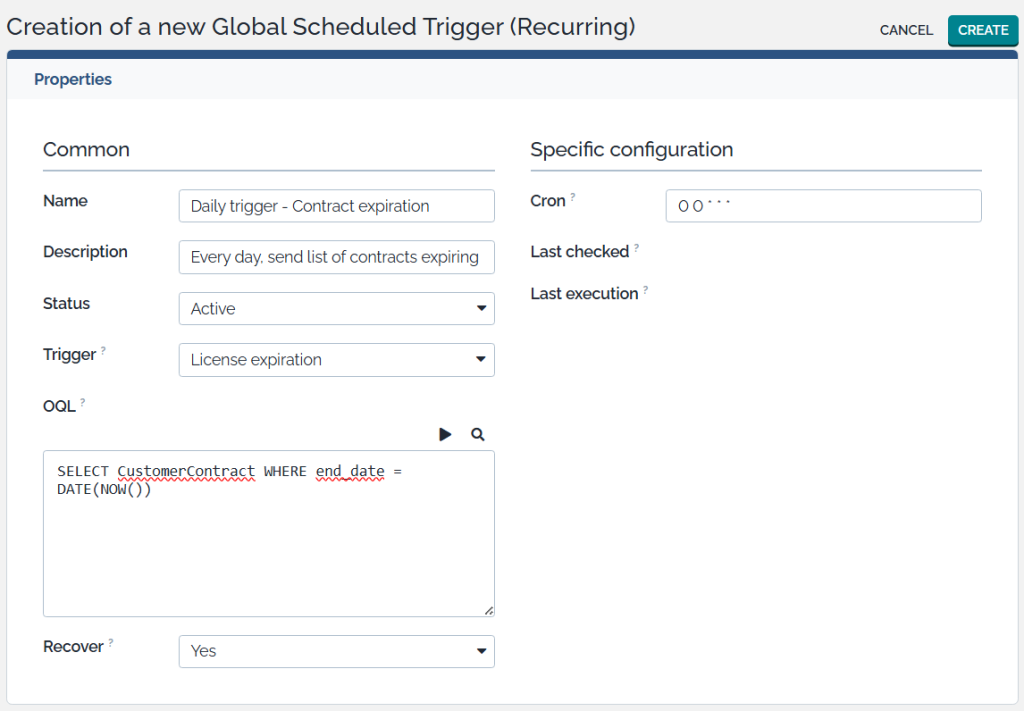The width and height of the screenshot is (1024, 711).
Task: Show help tooltip next to Recover label
Action: (110, 643)
